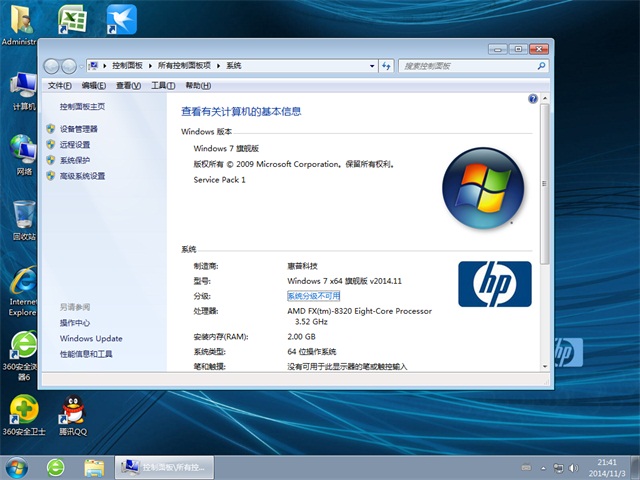Click the 系统分级不可用 link

click(x=314, y=296)
